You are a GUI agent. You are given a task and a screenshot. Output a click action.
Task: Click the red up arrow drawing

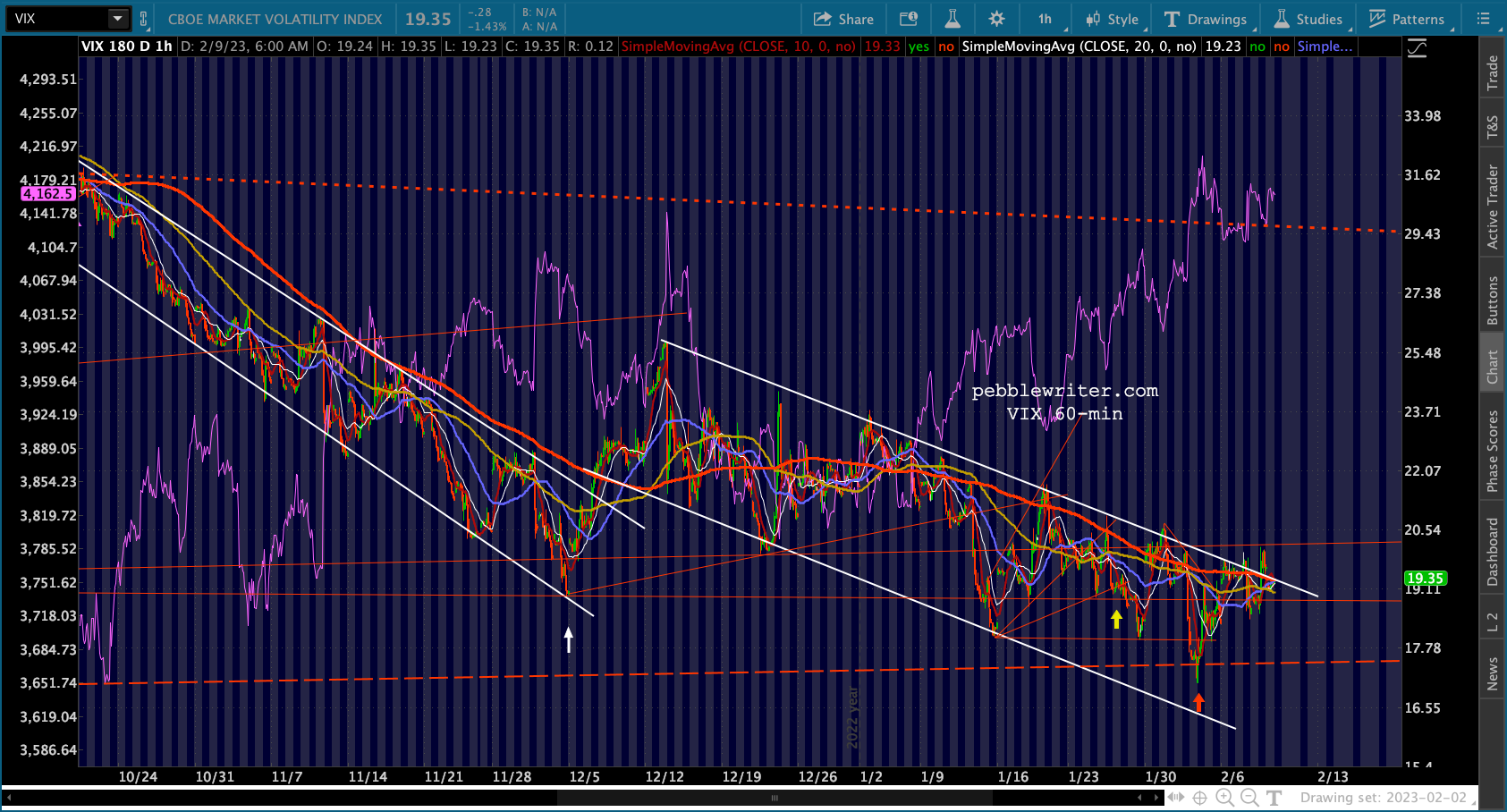pos(1199,702)
